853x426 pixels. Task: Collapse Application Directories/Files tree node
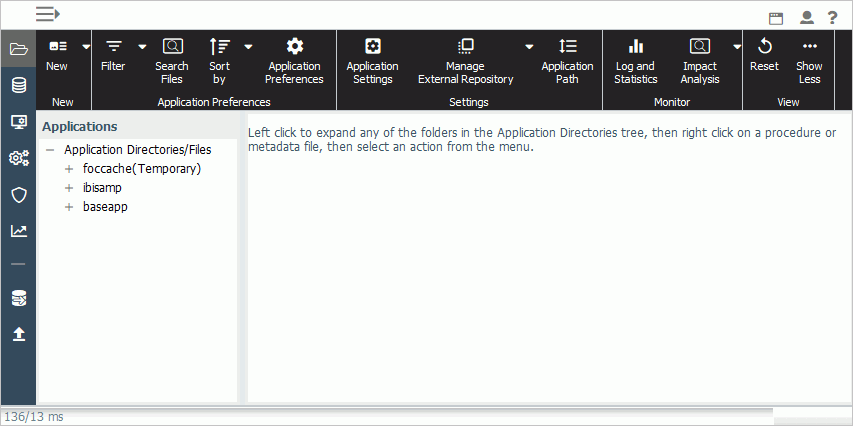pos(50,150)
